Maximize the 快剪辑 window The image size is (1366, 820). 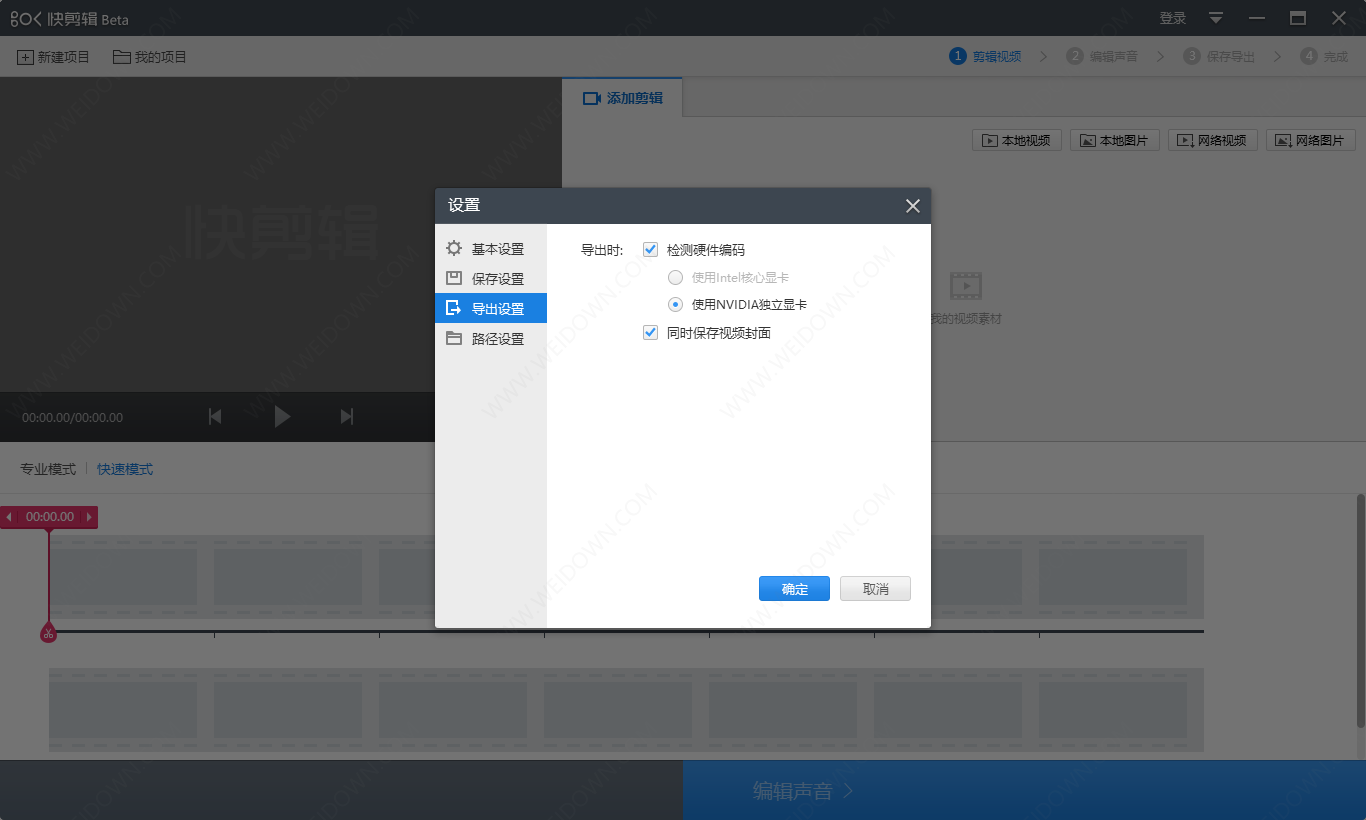coord(1298,18)
